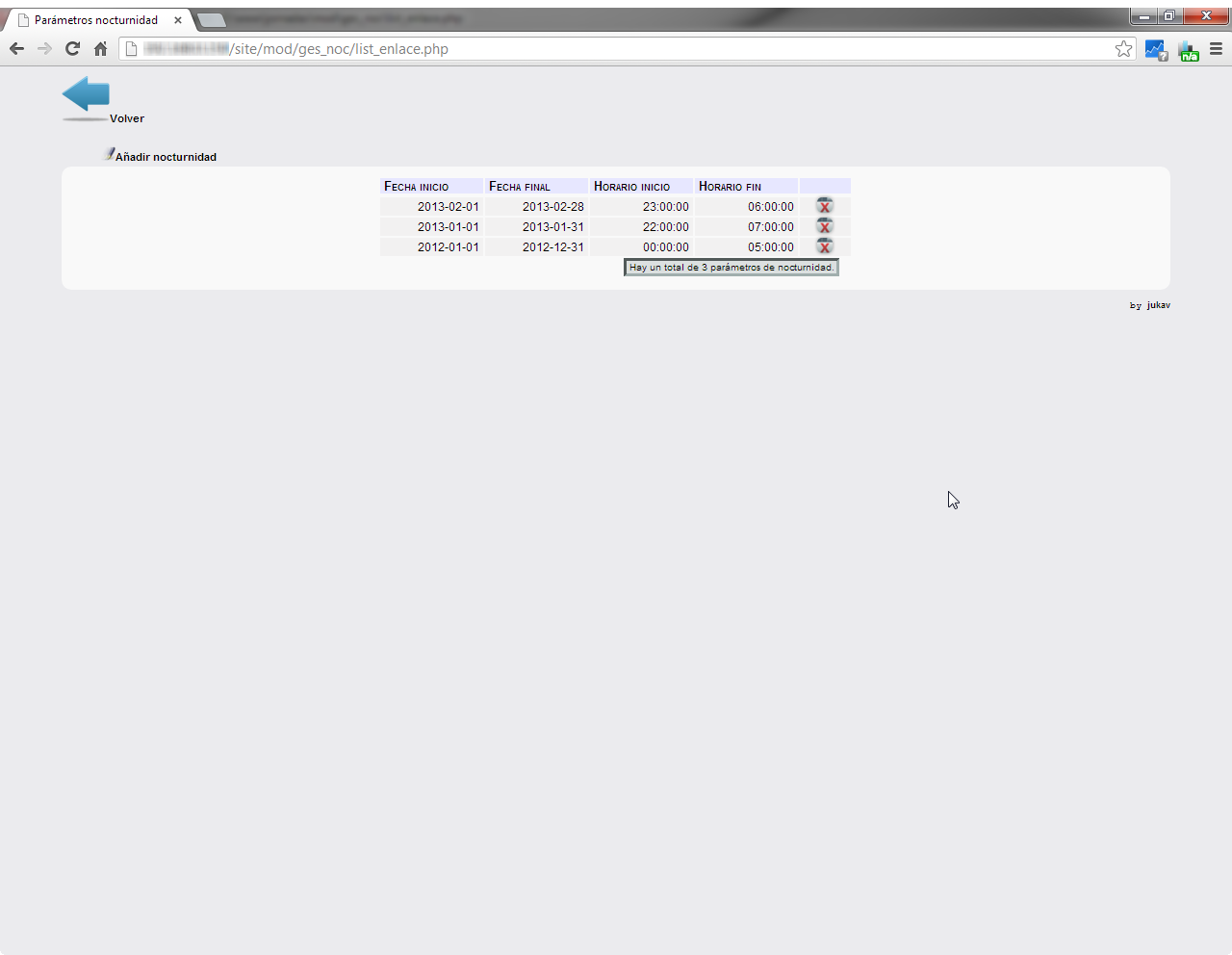This screenshot has height=955, width=1232.
Task: Click the green n/a extension icon
Action: point(1188,51)
